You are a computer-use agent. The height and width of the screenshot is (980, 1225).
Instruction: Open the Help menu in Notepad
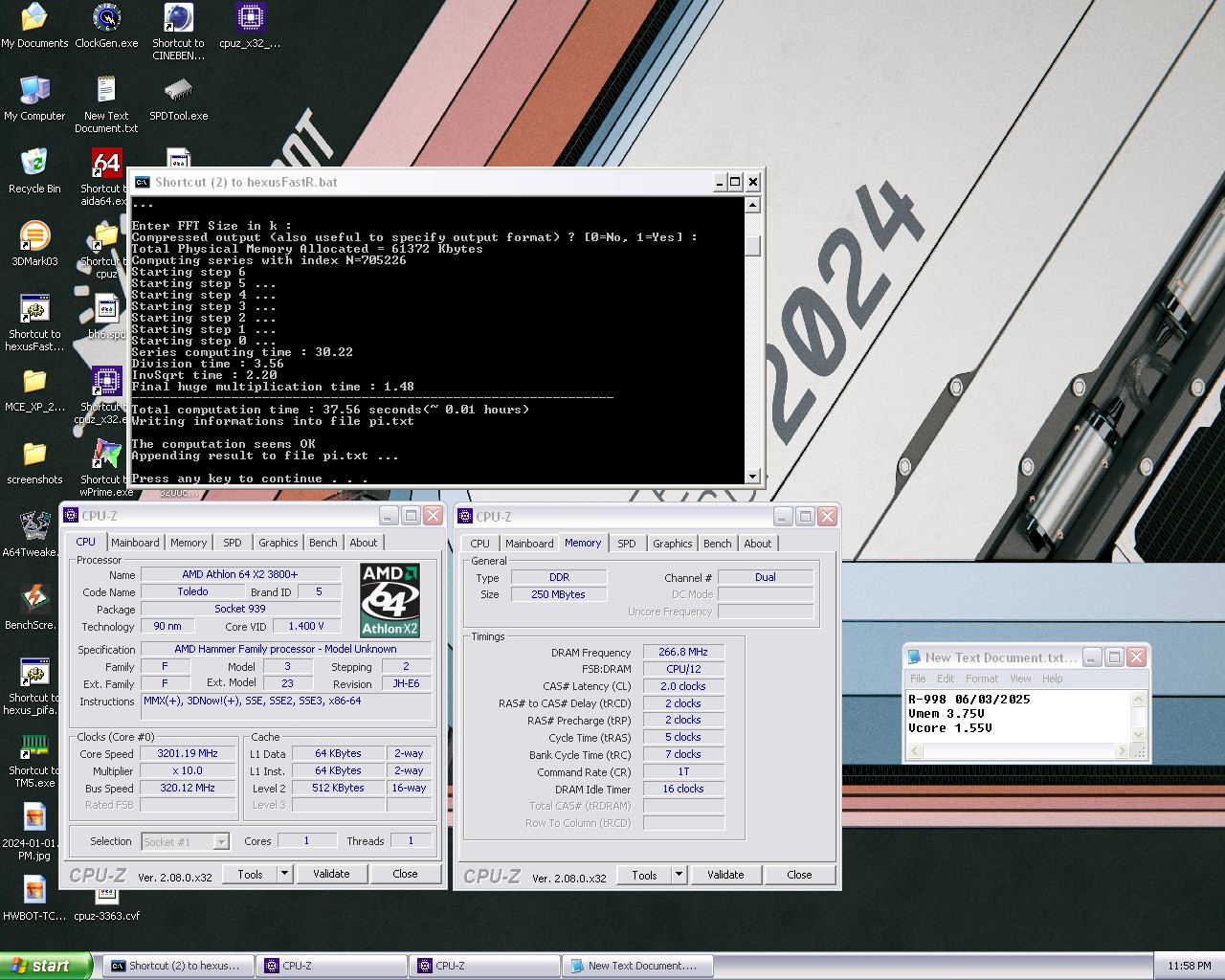coord(1053,679)
